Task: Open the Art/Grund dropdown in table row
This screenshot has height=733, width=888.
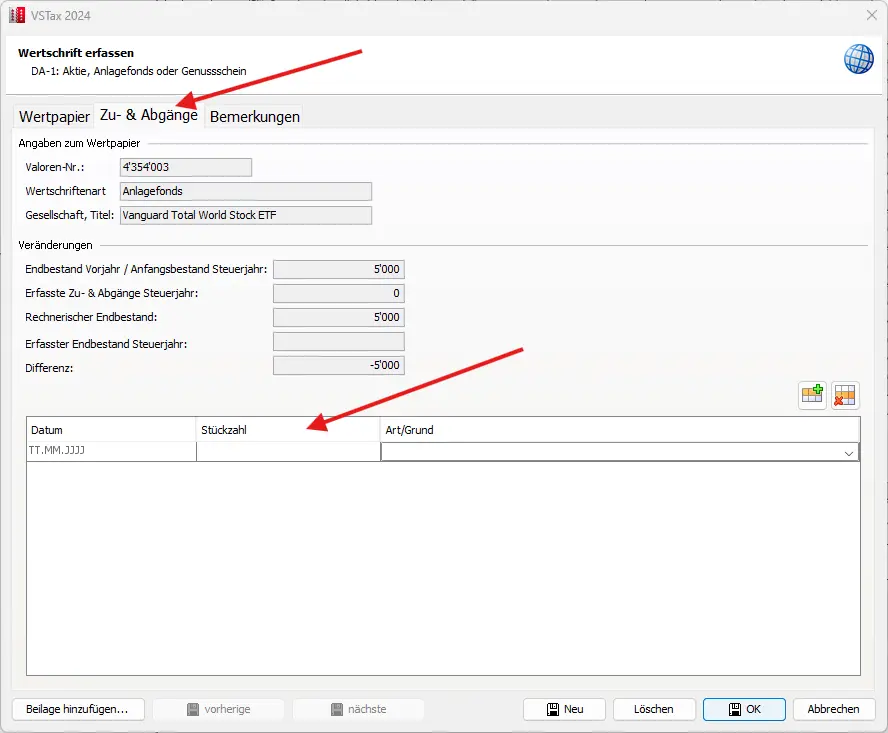Action: click(849, 452)
